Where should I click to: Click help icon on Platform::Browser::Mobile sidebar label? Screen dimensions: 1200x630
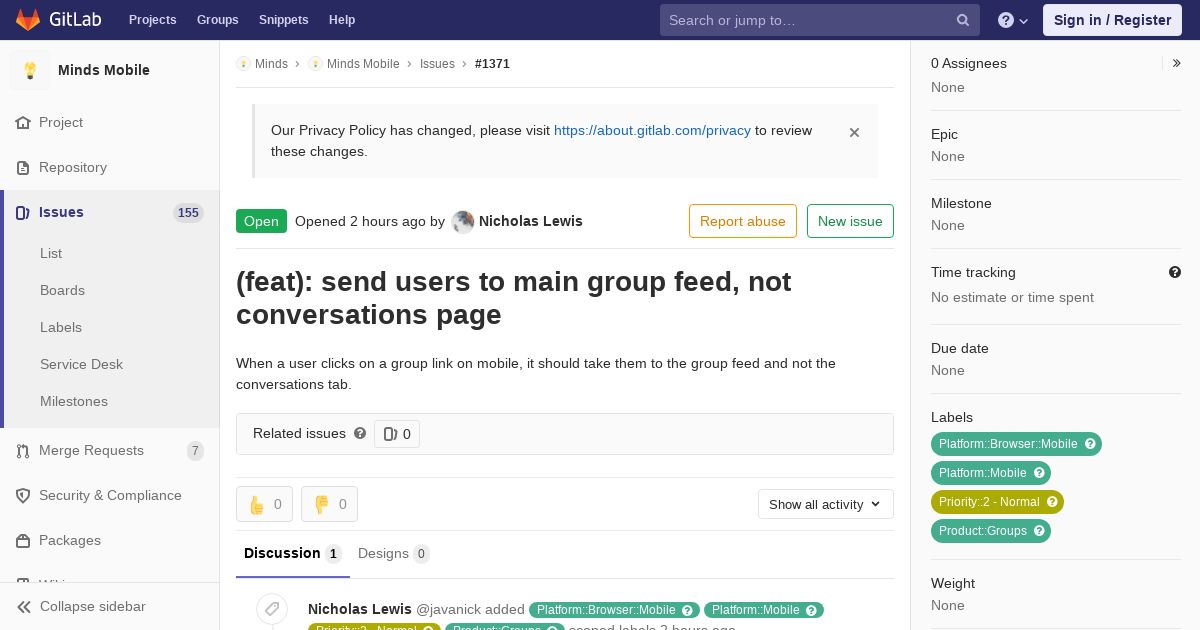click(1091, 444)
